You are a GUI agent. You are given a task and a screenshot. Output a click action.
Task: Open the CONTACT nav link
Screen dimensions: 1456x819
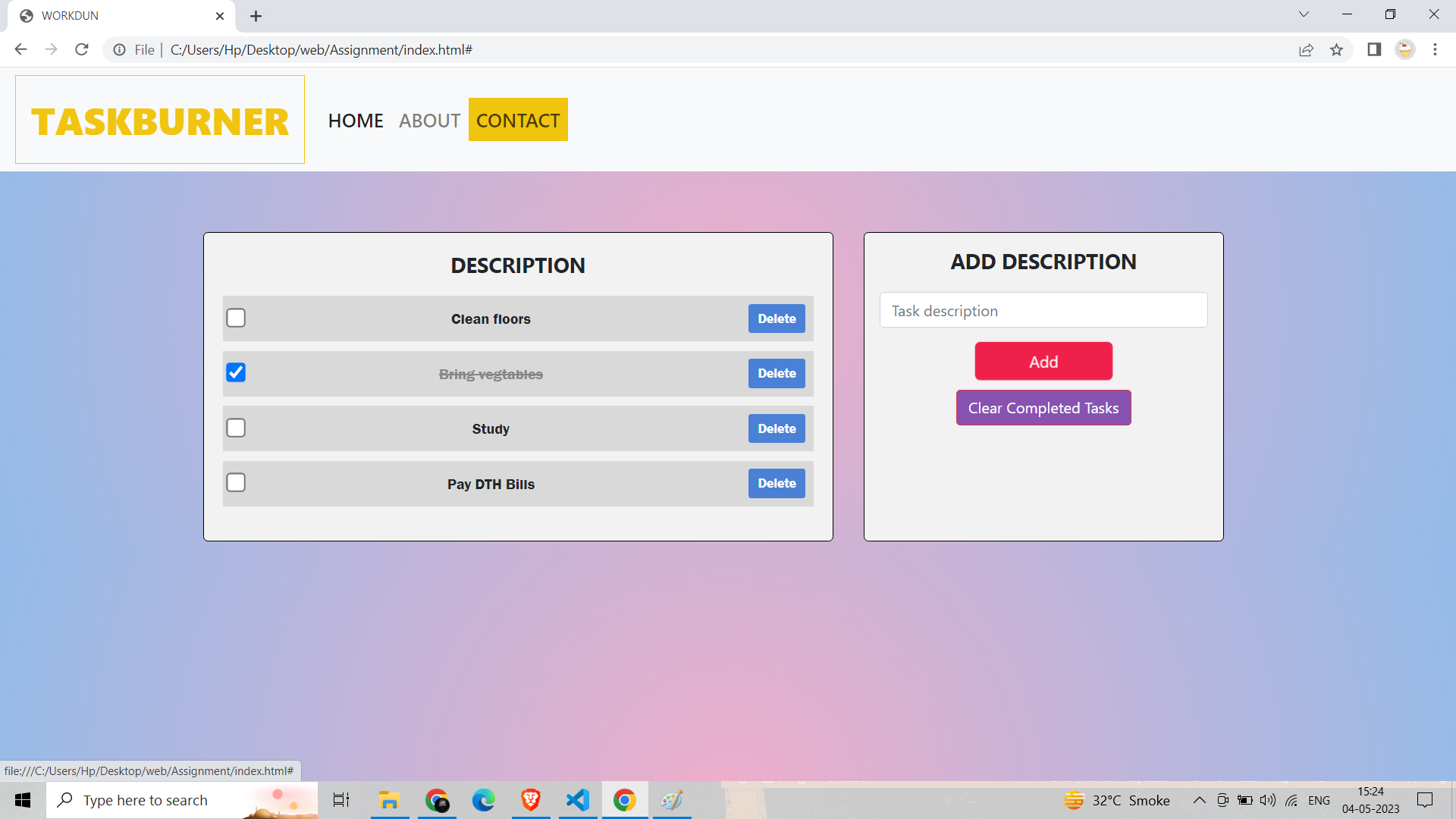(518, 120)
